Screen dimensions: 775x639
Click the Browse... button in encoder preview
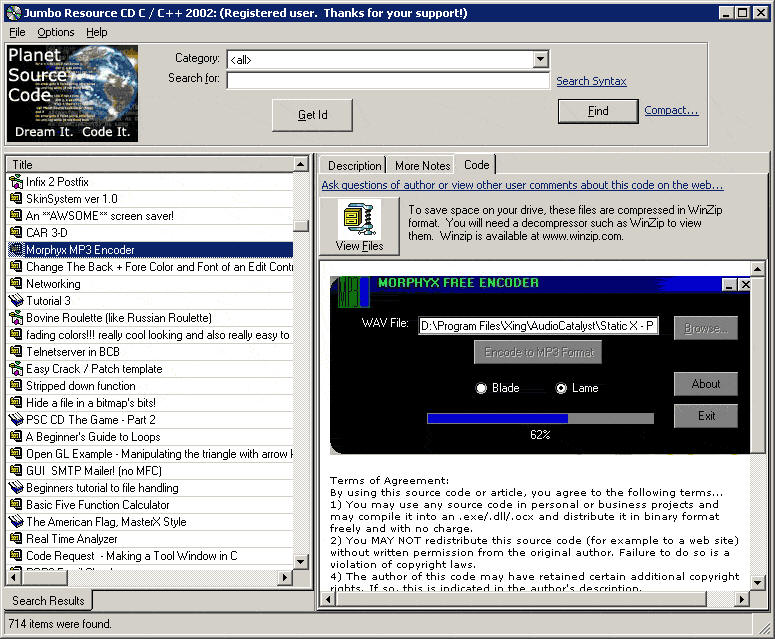coord(706,328)
